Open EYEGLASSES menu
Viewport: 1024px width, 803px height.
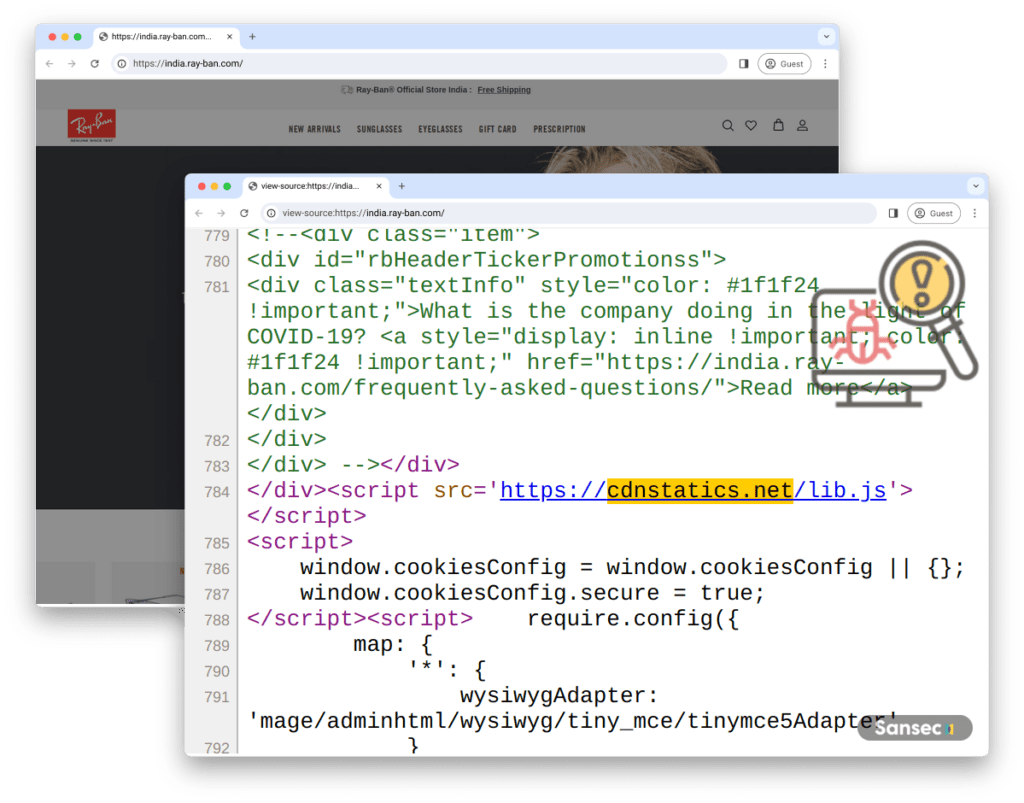point(440,129)
